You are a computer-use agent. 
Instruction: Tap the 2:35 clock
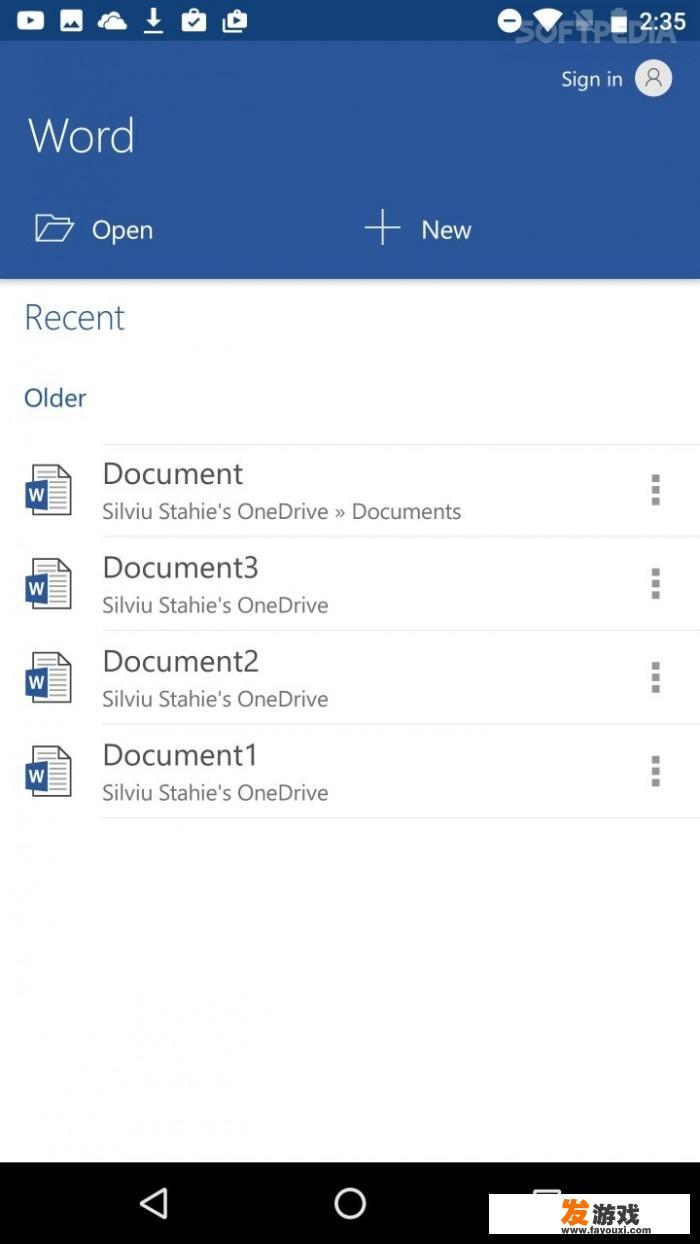(x=662, y=21)
